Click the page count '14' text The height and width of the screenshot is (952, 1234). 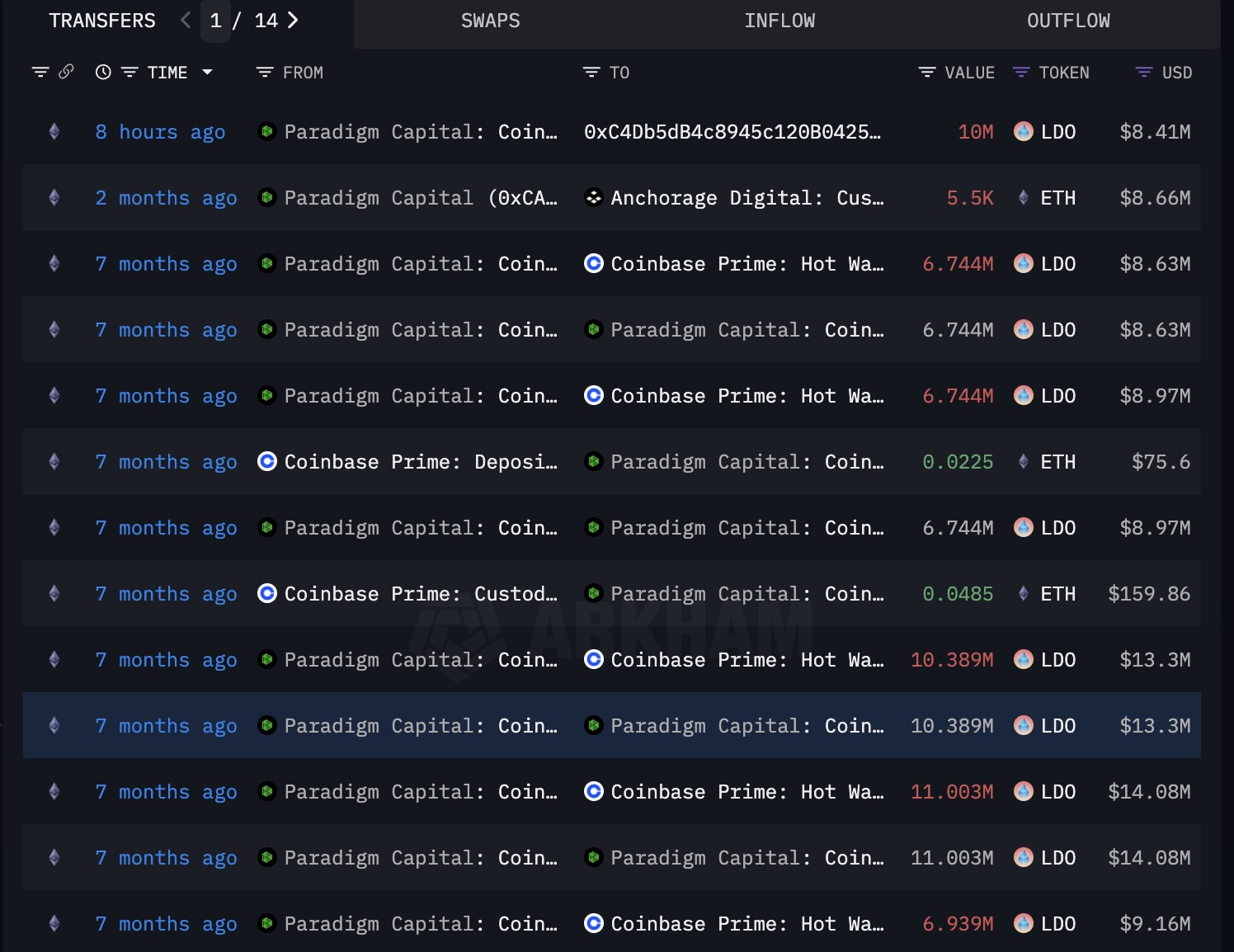click(x=266, y=21)
